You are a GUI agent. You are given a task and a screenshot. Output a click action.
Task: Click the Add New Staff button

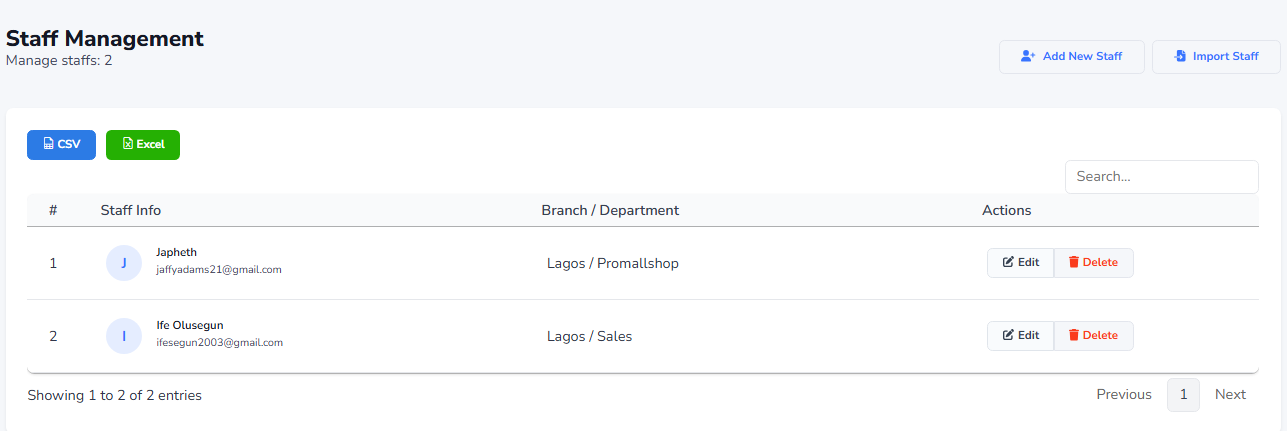1071,57
